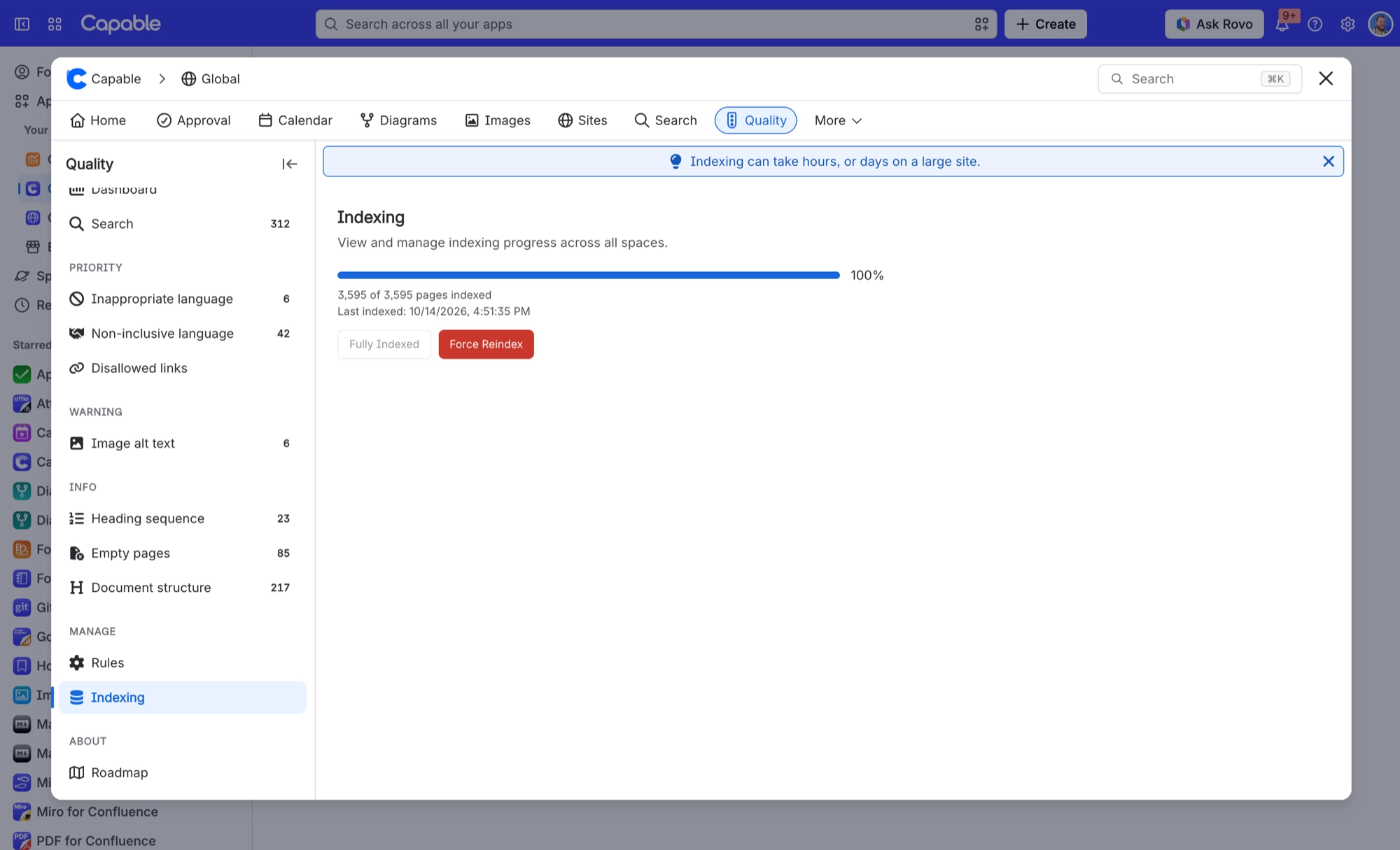The image size is (1400, 850).
Task: Open the Diagrams tab
Action: point(398,120)
